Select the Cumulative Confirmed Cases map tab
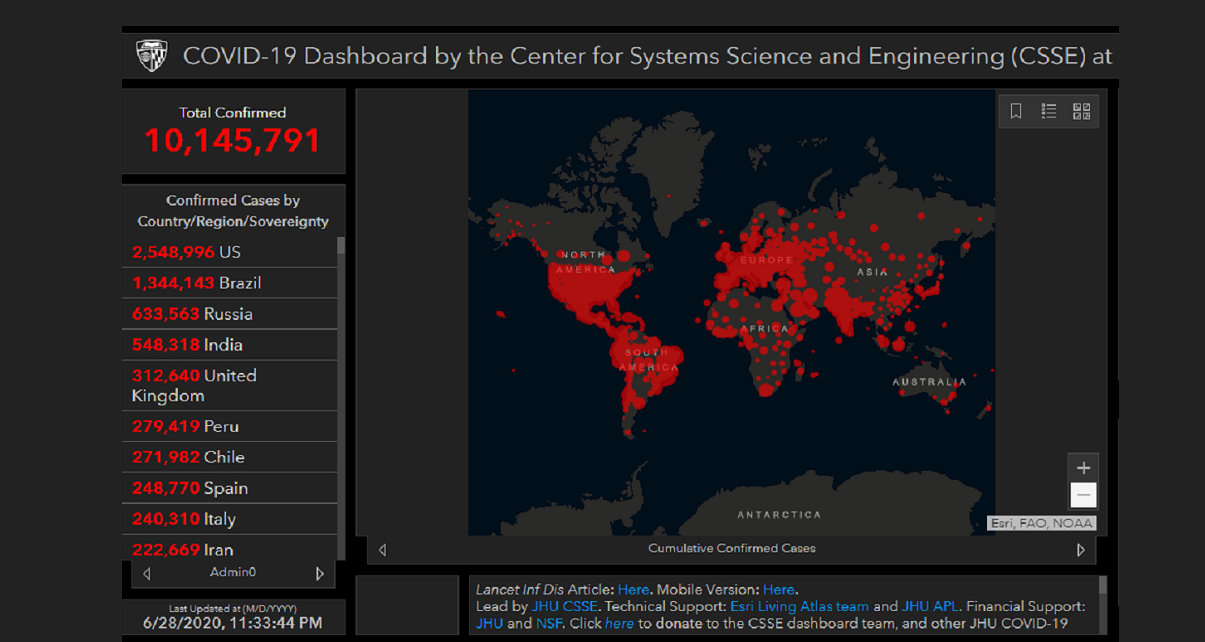 click(x=731, y=548)
